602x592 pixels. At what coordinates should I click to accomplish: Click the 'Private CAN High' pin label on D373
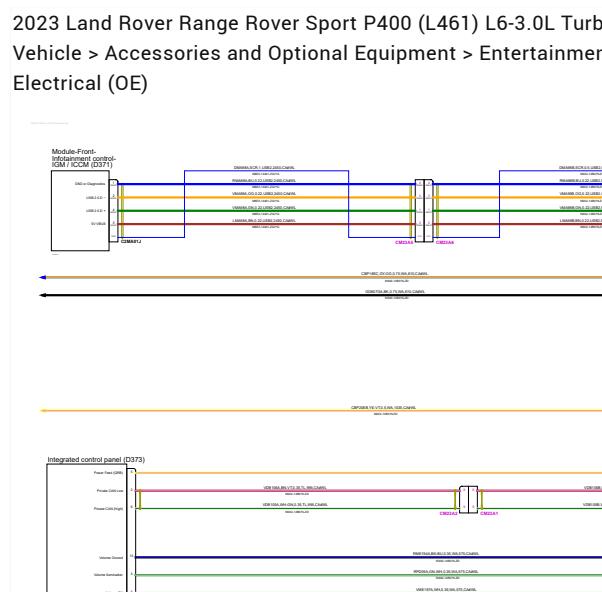click(109, 509)
